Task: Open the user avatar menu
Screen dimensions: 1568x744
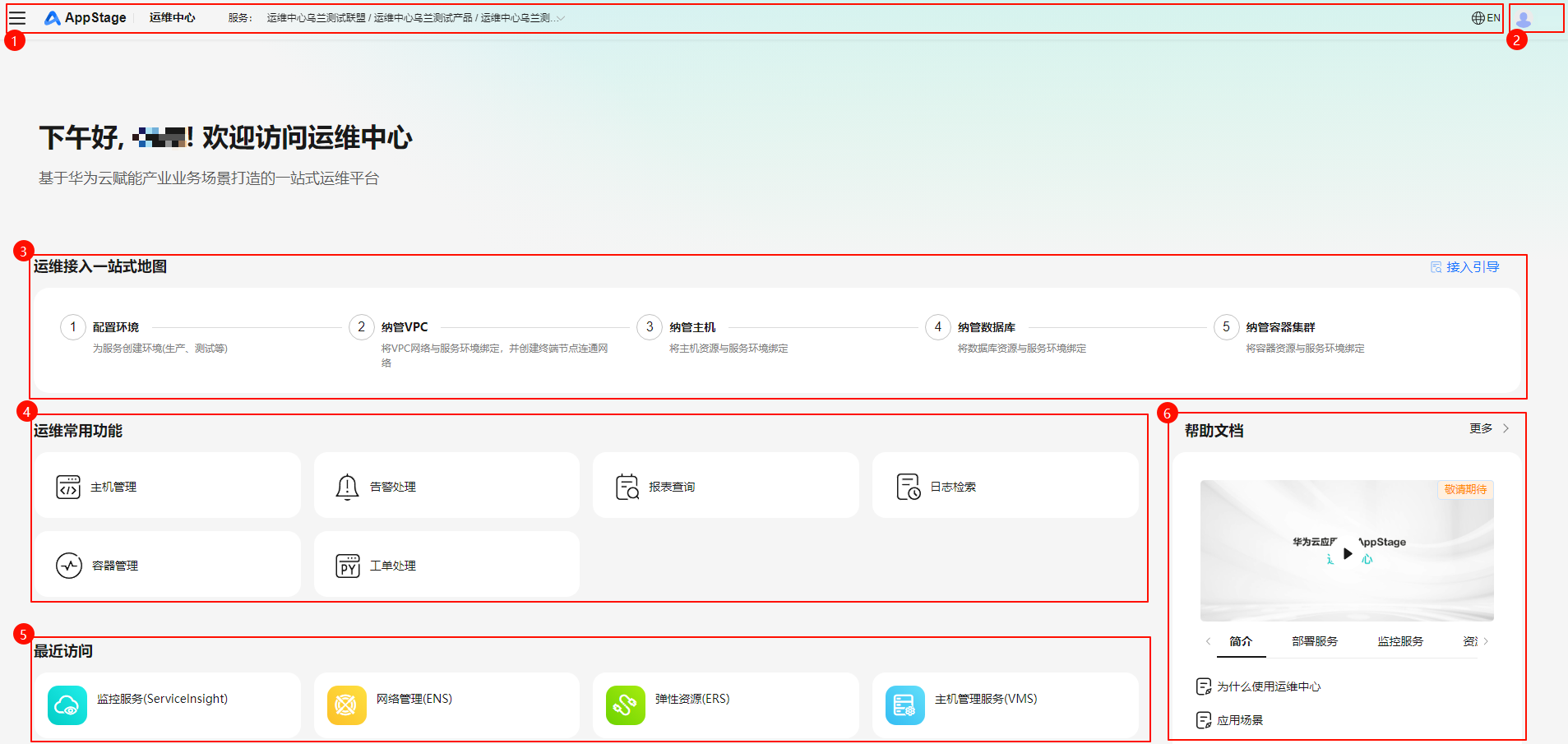Action: tap(1523, 19)
